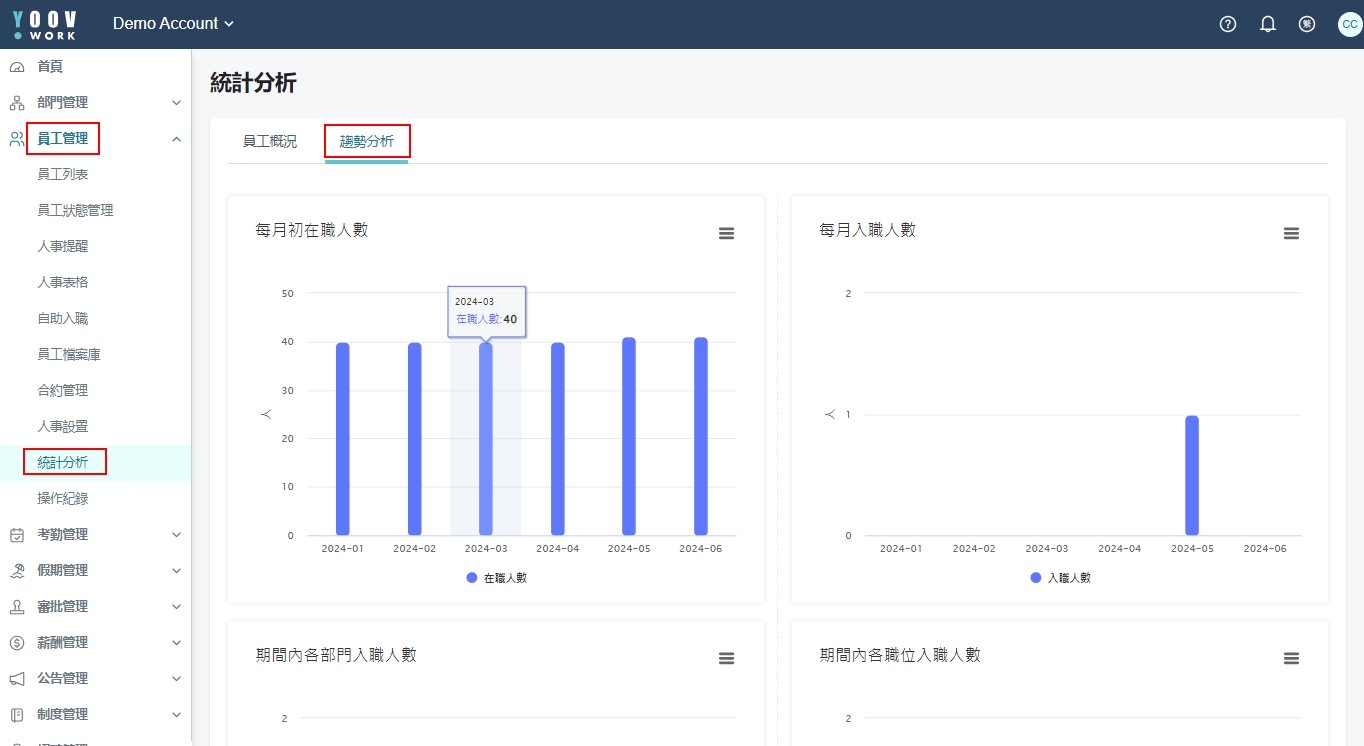Open the notifications bell icon

click(1268, 24)
